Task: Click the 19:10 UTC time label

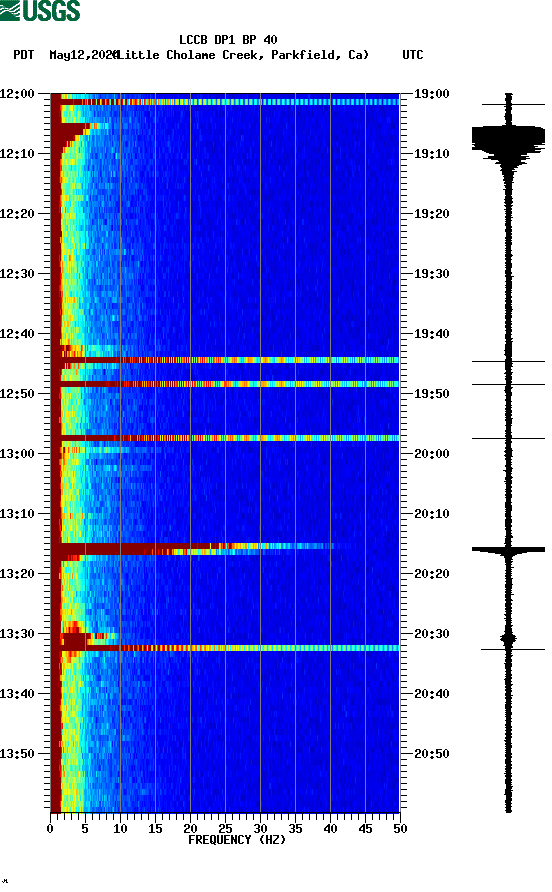Action: pyautogui.click(x=431, y=154)
